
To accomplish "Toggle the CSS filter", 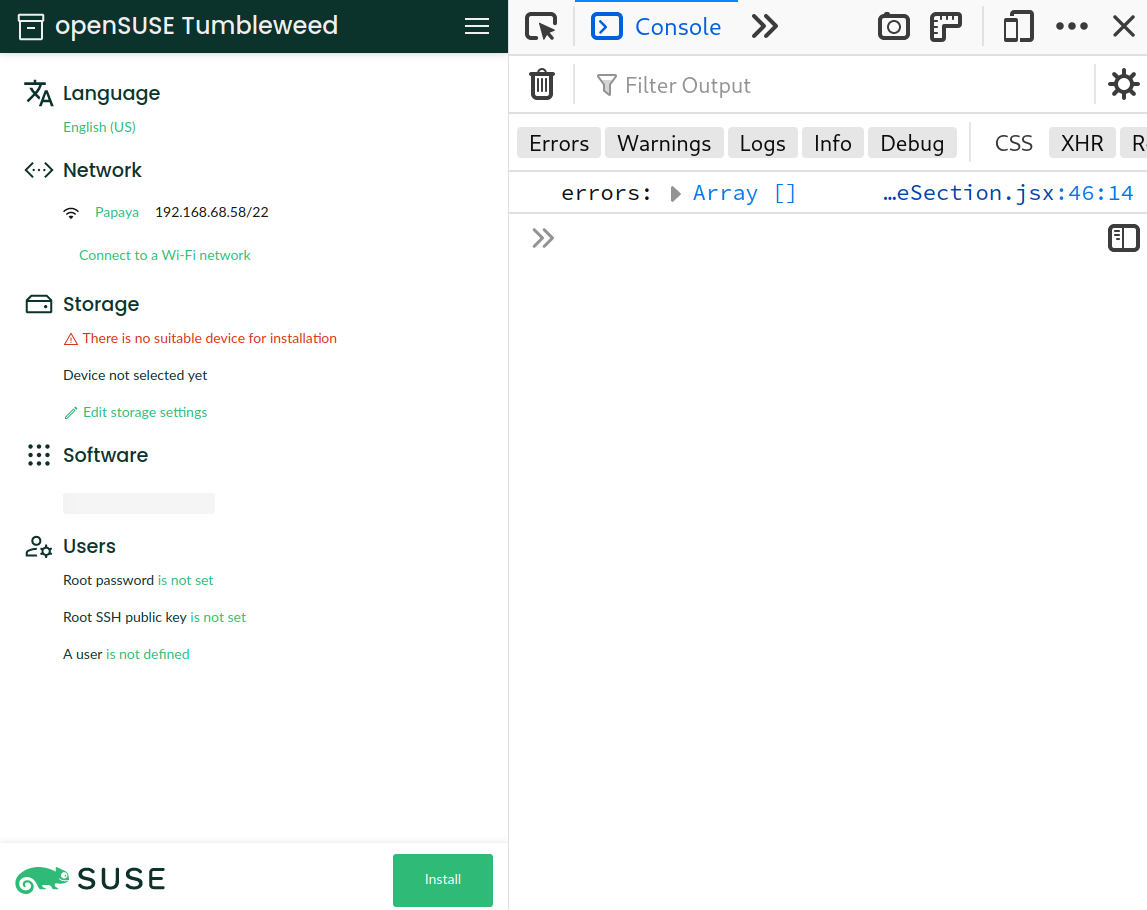I will click(1014, 143).
